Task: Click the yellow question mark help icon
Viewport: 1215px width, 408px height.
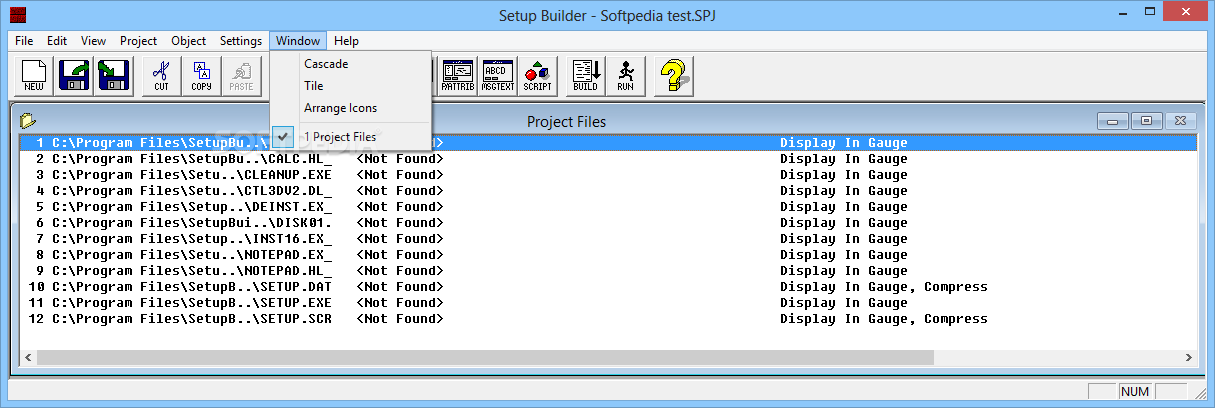Action: (x=674, y=76)
